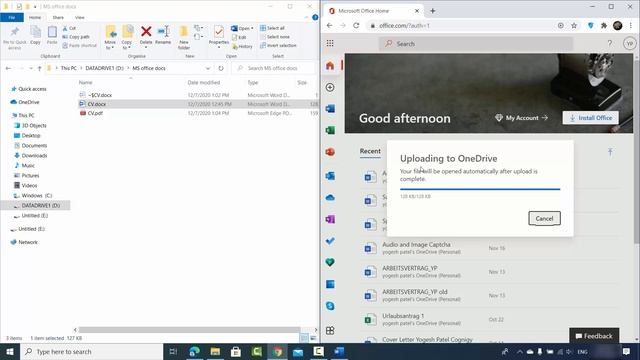Screen dimensions: 640x360
Task: Open Chrome three-dot menu
Action: coord(631,25)
